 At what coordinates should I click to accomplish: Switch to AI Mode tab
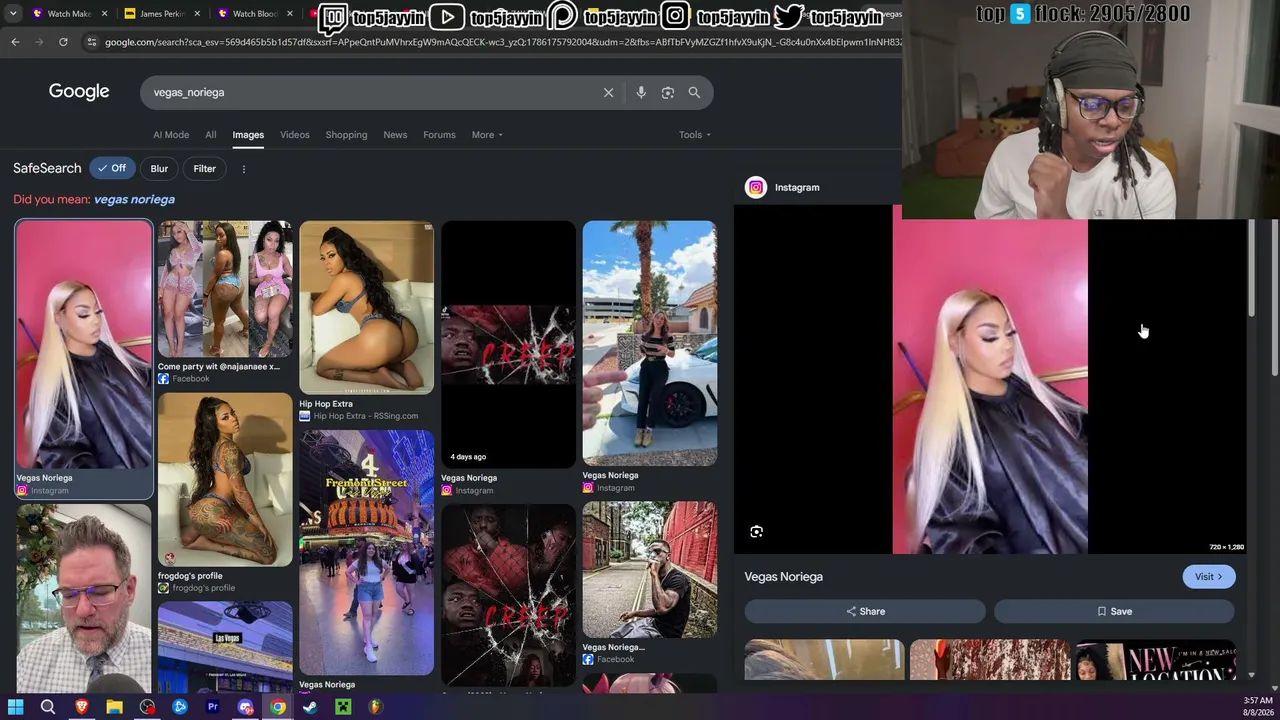(171, 135)
